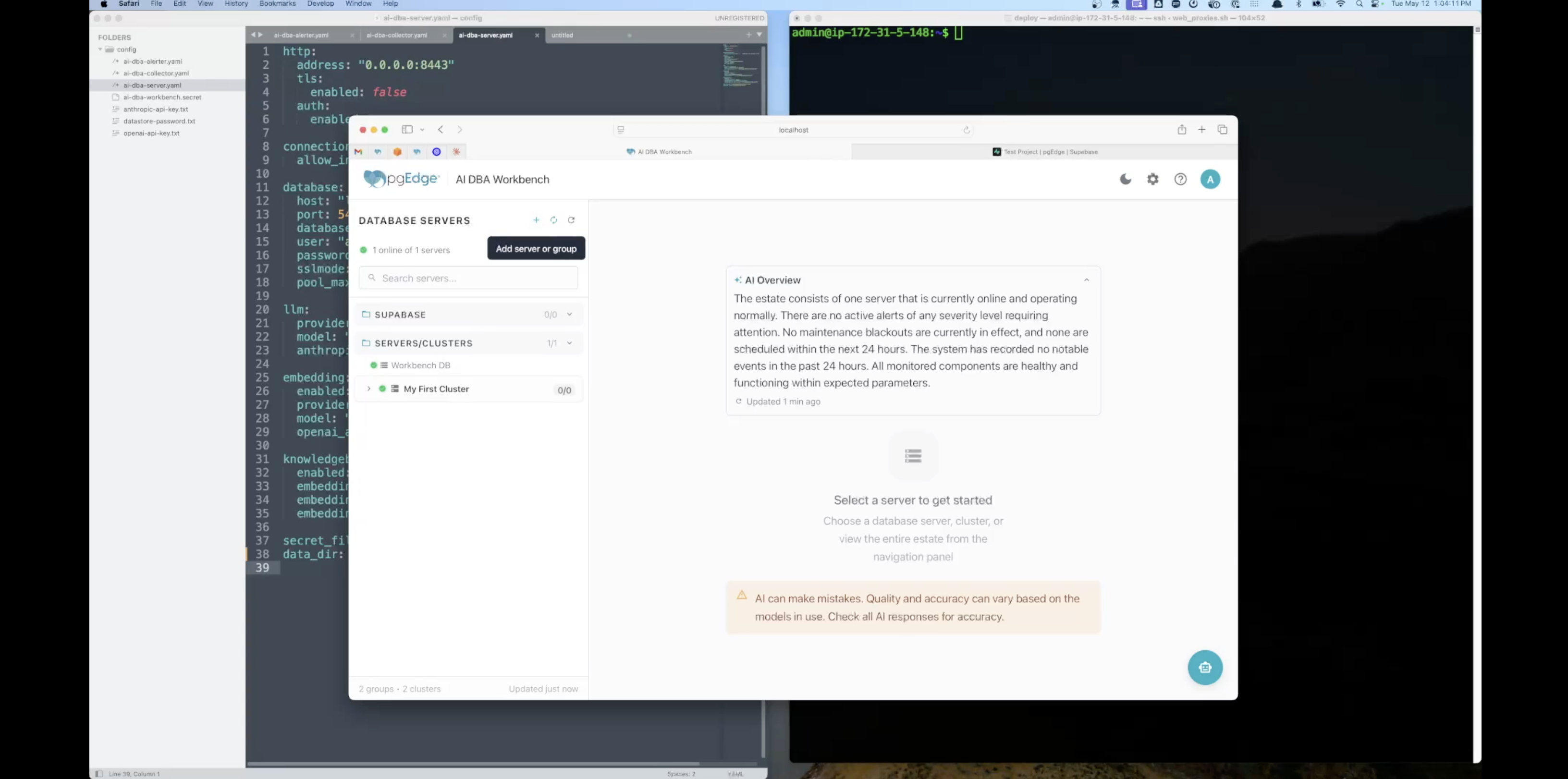
Task: Open the AI chat assistant floating button
Action: pos(1205,668)
